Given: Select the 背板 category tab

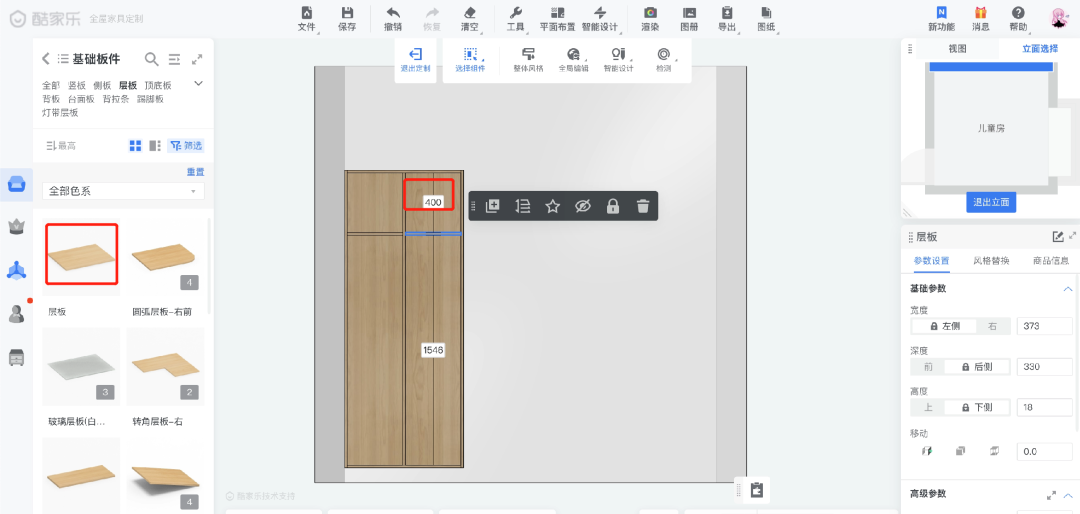Looking at the screenshot, I should [x=51, y=99].
